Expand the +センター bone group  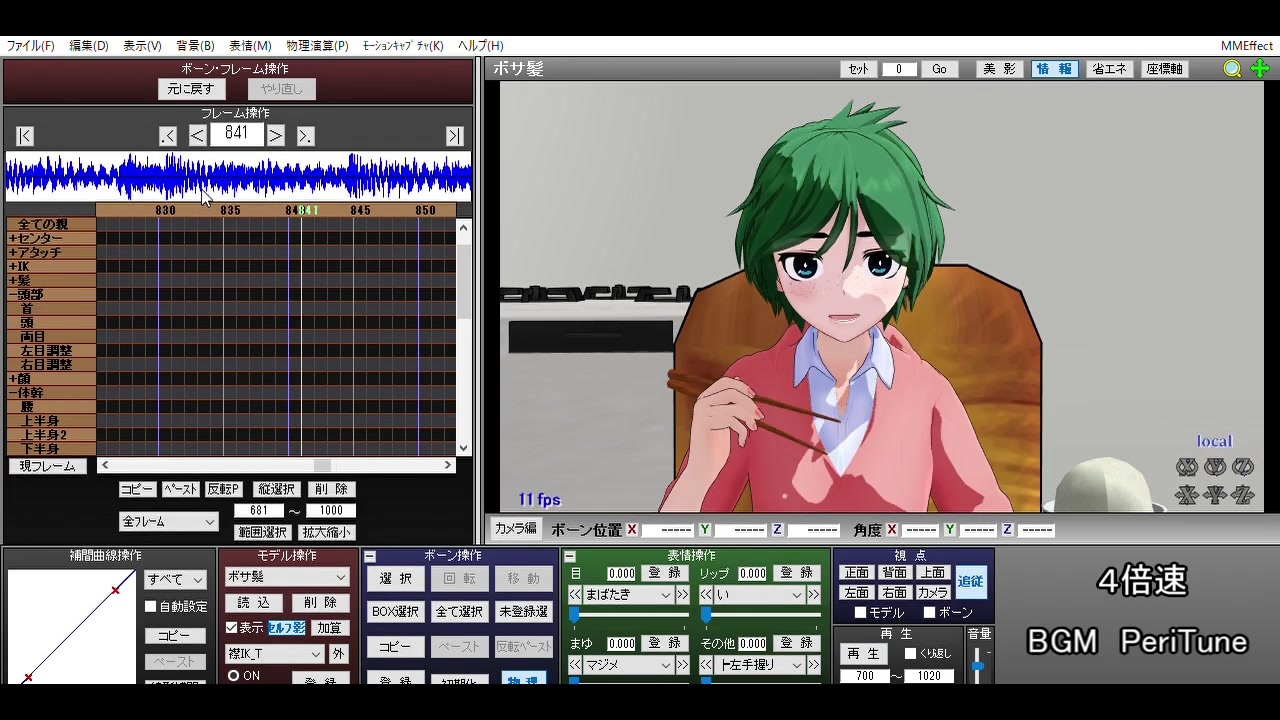coord(36,239)
